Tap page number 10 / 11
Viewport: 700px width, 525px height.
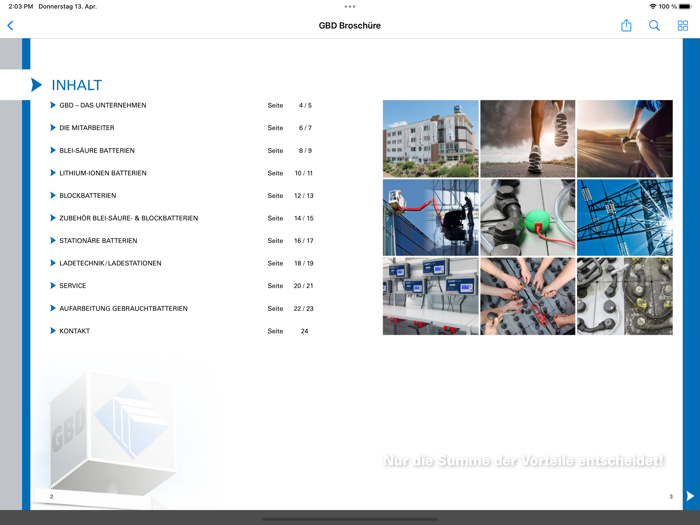[304, 173]
